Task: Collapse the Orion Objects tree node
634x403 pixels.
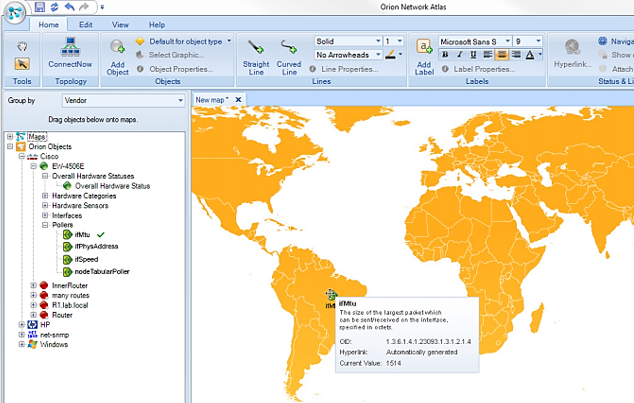Action: (x=10, y=146)
